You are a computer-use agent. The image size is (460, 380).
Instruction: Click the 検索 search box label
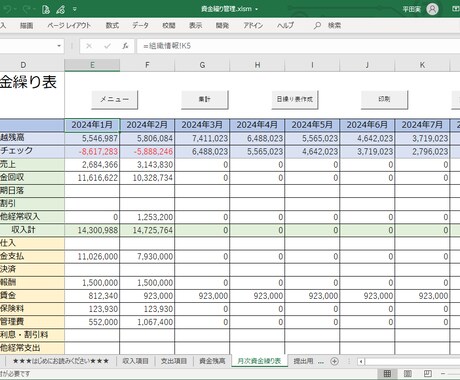pyautogui.click(x=334, y=25)
